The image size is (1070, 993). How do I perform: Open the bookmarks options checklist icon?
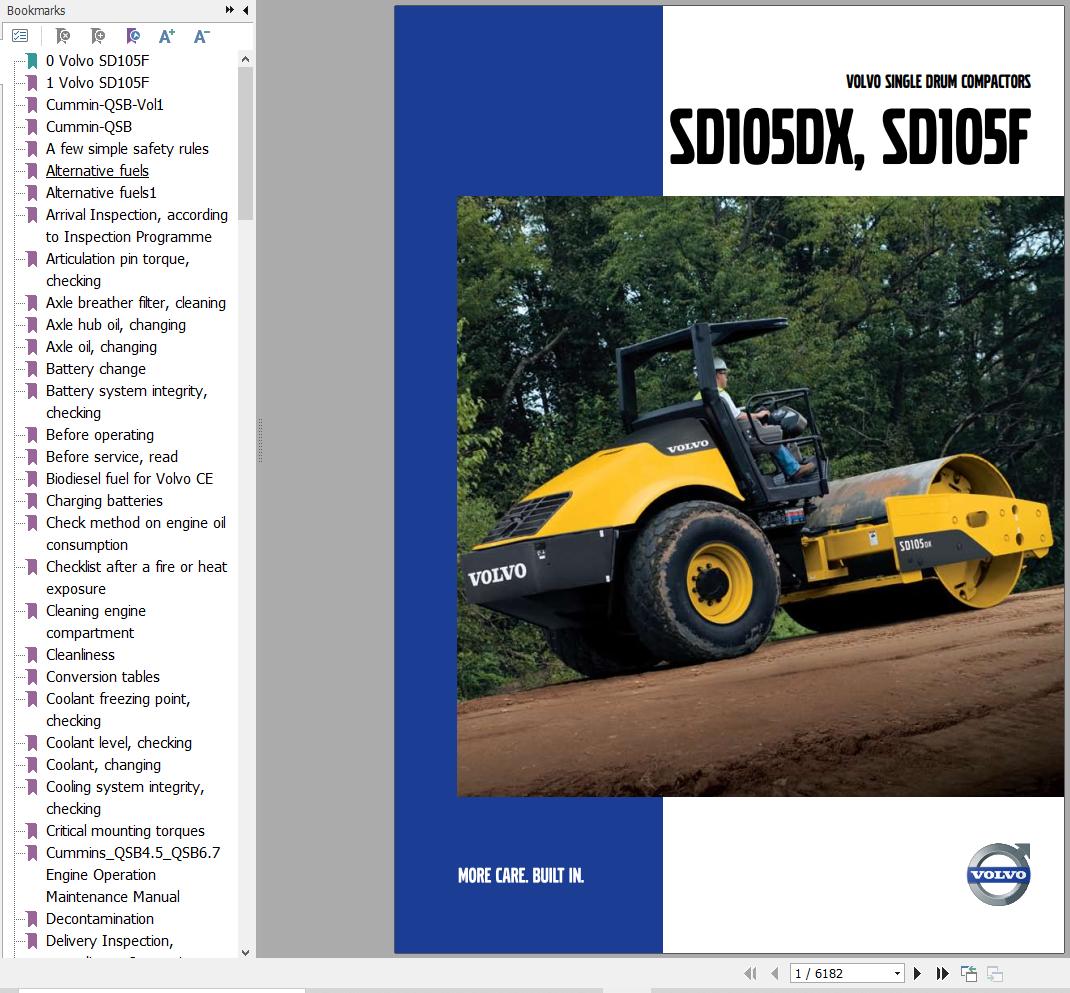tap(20, 35)
